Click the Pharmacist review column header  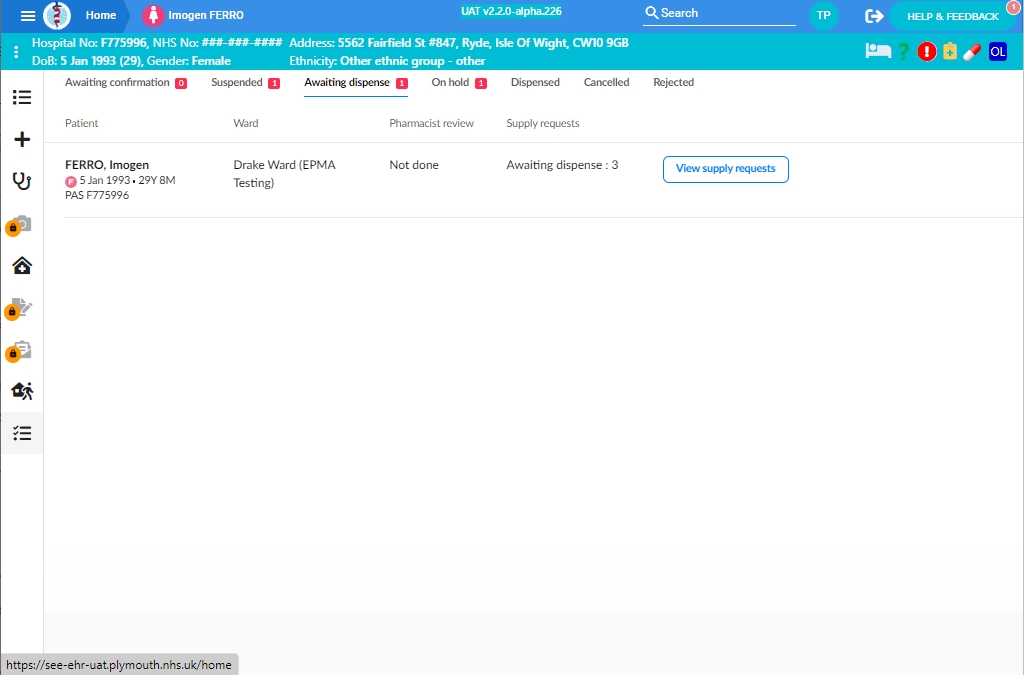[x=432, y=123]
